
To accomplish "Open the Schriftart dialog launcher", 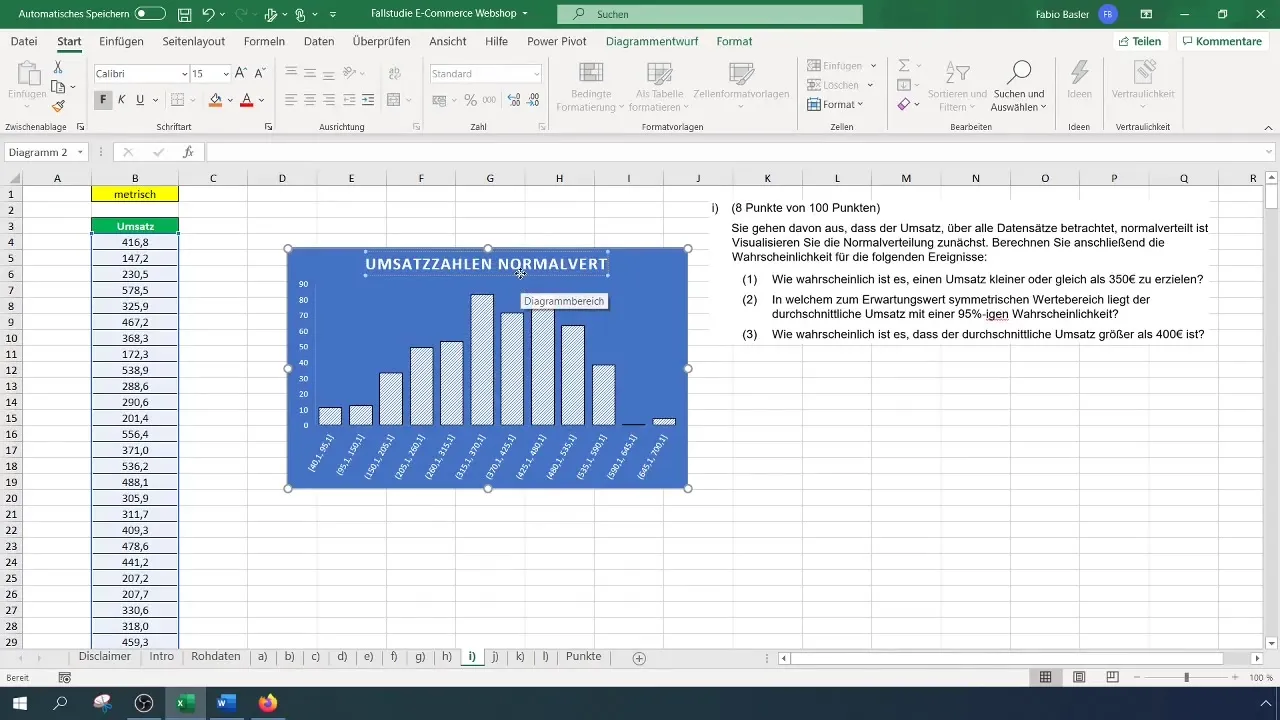I will coord(268,128).
